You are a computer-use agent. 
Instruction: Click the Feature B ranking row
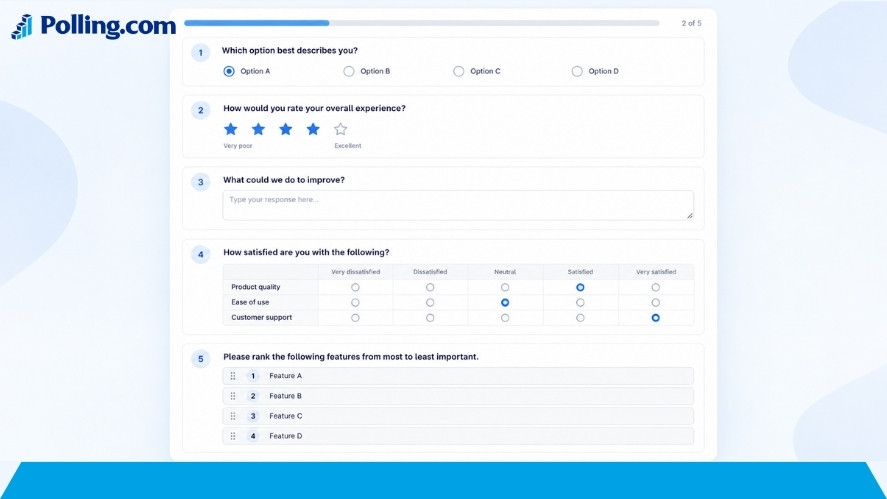click(x=458, y=396)
